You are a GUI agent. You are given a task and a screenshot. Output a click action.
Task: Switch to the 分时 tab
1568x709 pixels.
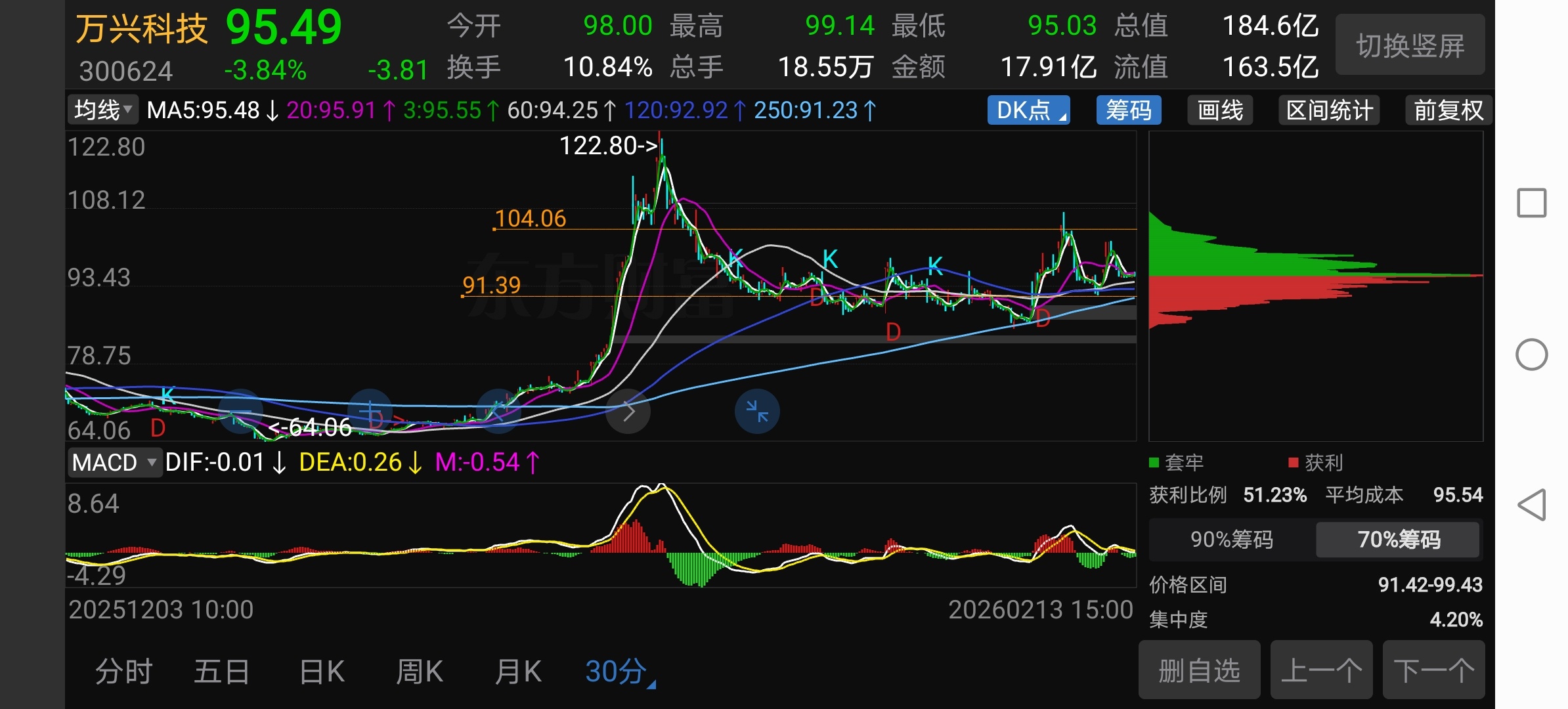pyautogui.click(x=124, y=672)
